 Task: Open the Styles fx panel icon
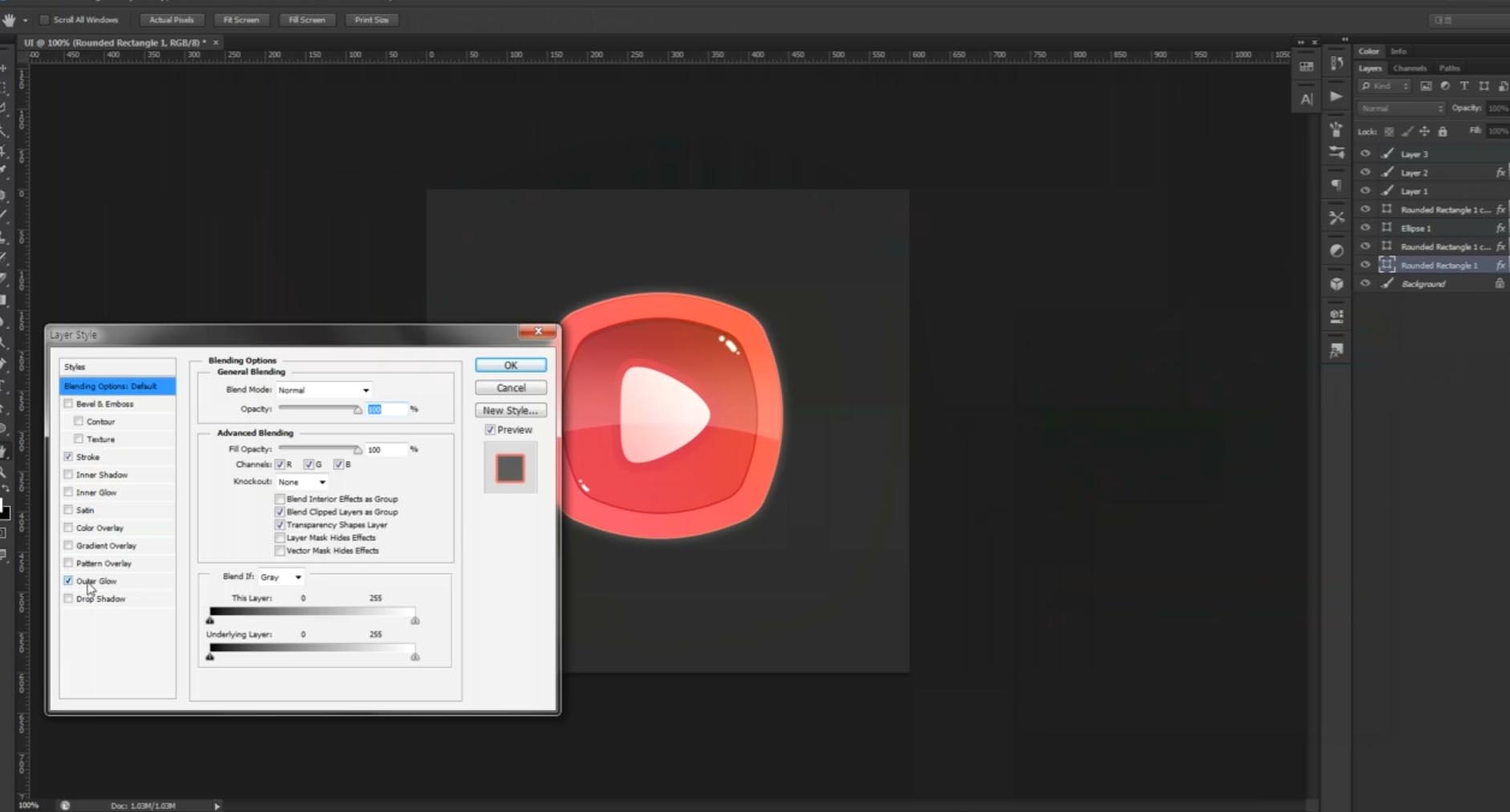click(1336, 349)
